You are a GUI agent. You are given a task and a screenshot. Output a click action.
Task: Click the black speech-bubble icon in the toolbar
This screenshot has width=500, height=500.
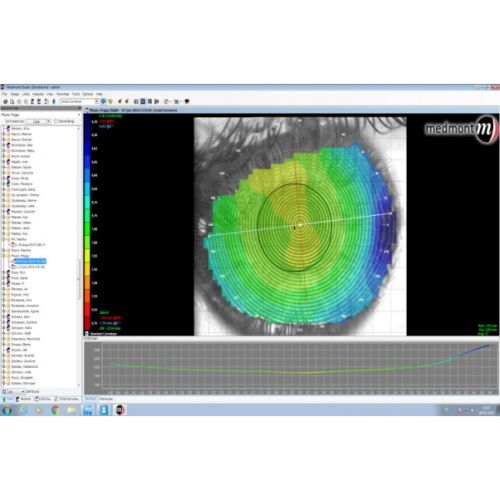(x=187, y=101)
